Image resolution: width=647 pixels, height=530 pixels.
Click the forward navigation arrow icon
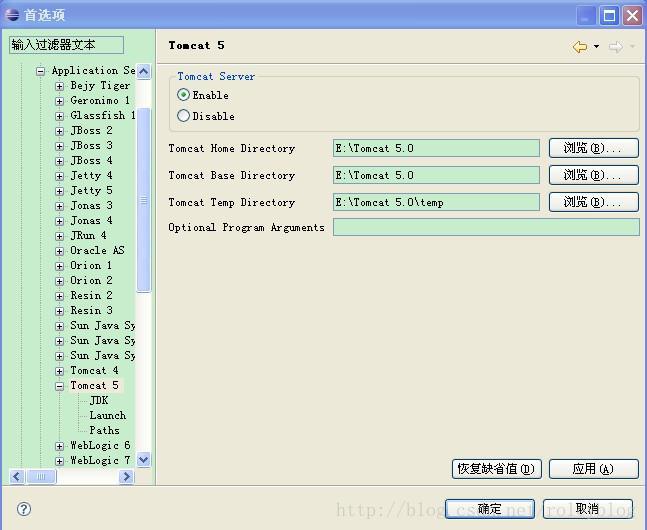tap(615, 47)
